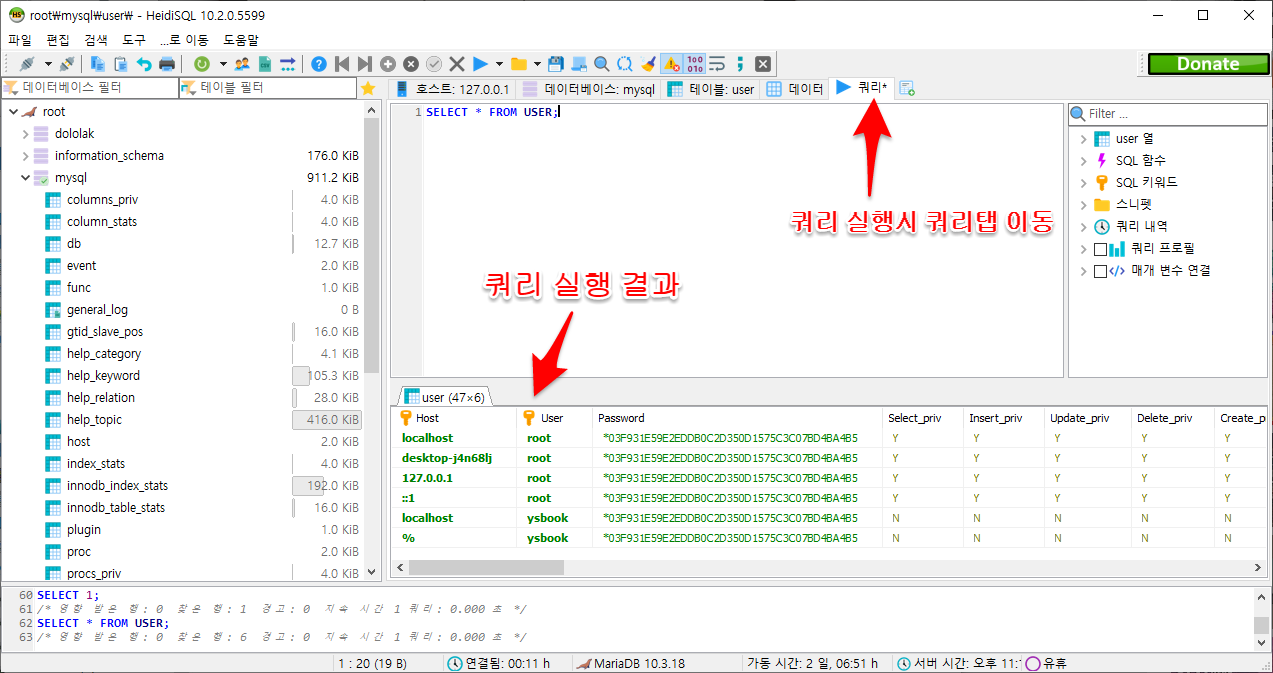Tick the 매개 변수 연결 checkbox
The width and height of the screenshot is (1273, 673).
click(1101, 271)
